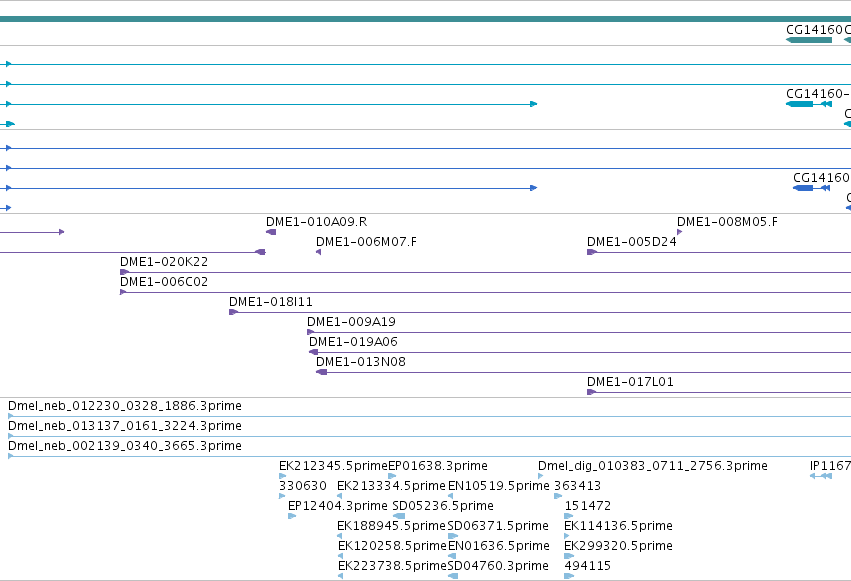Select the DME1-008M05.F feature label

pos(727,222)
